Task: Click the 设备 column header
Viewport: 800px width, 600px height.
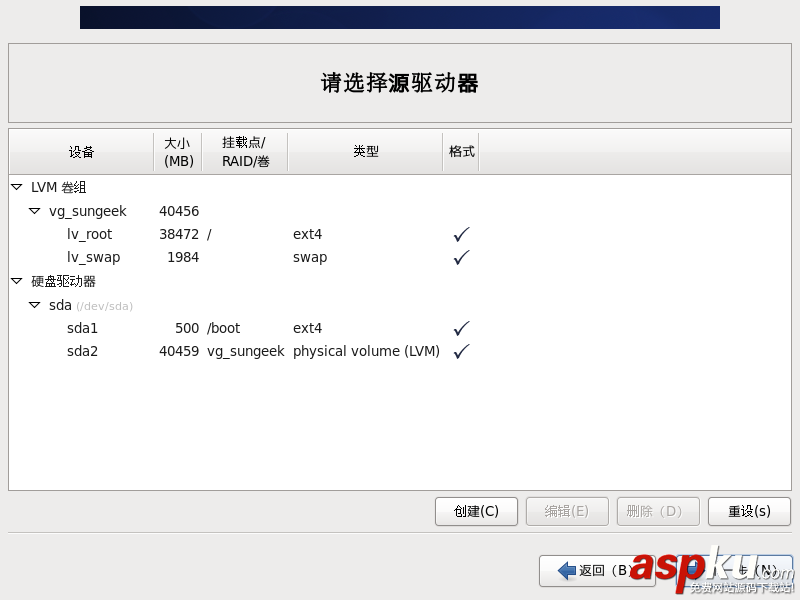Action: point(82,151)
